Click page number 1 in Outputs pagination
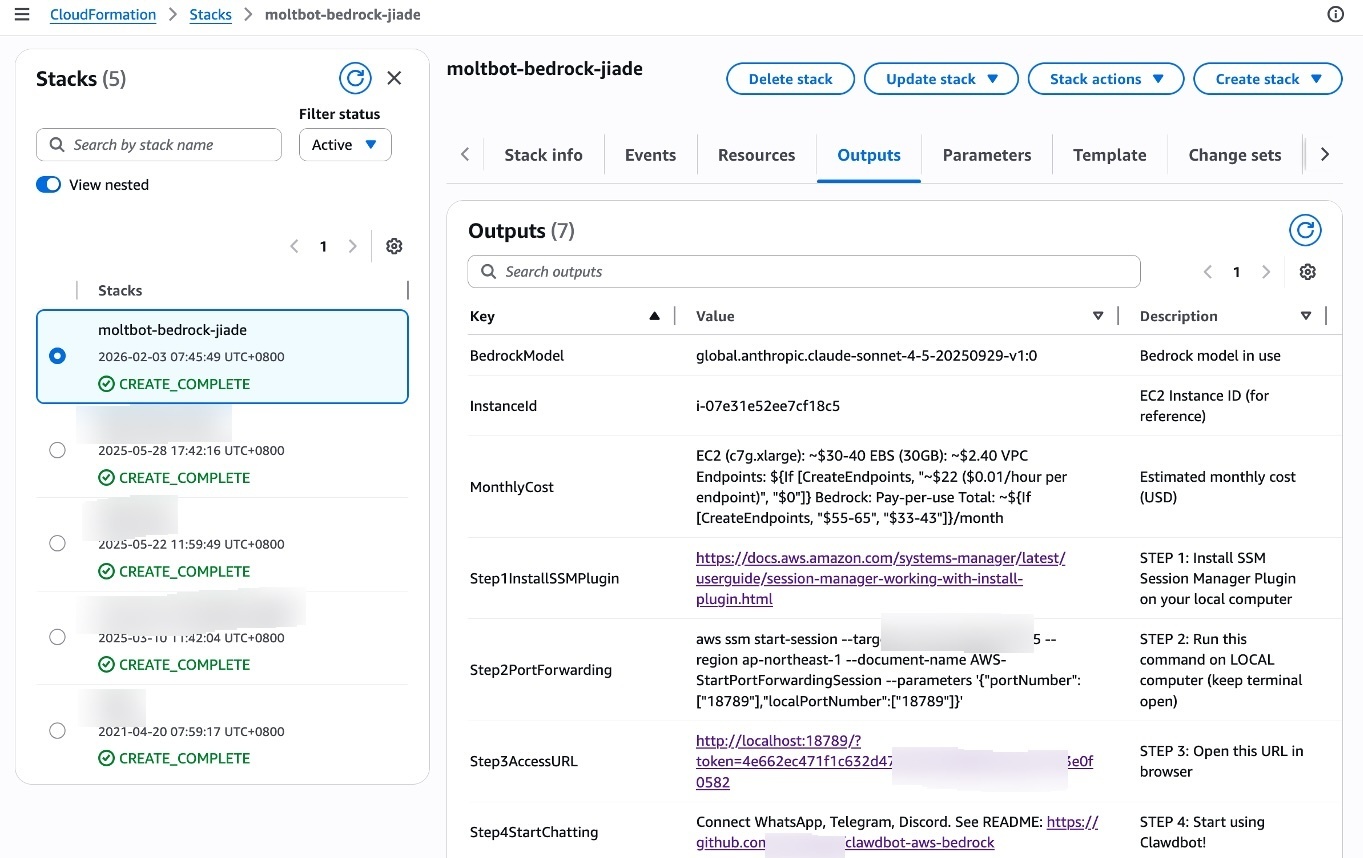The width and height of the screenshot is (1363, 858). [x=1237, y=272]
